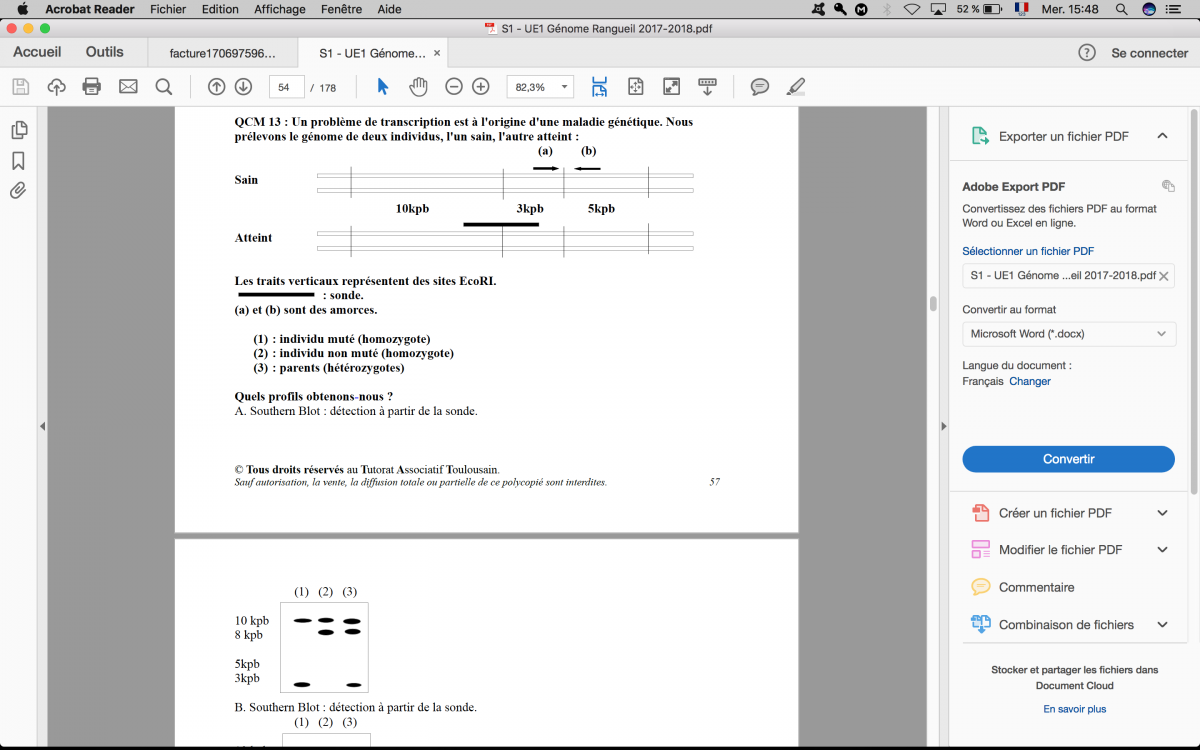Screen dimensions: 1200x750
Task: Click the Convertir button
Action: (x=1068, y=459)
